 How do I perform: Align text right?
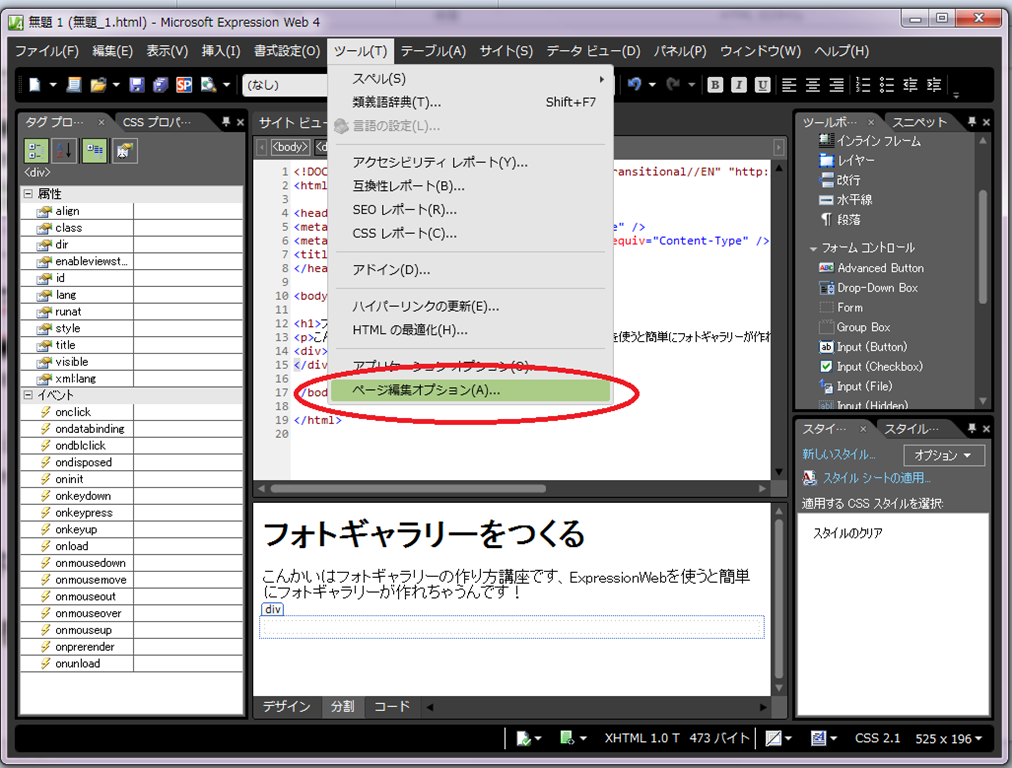click(836, 85)
